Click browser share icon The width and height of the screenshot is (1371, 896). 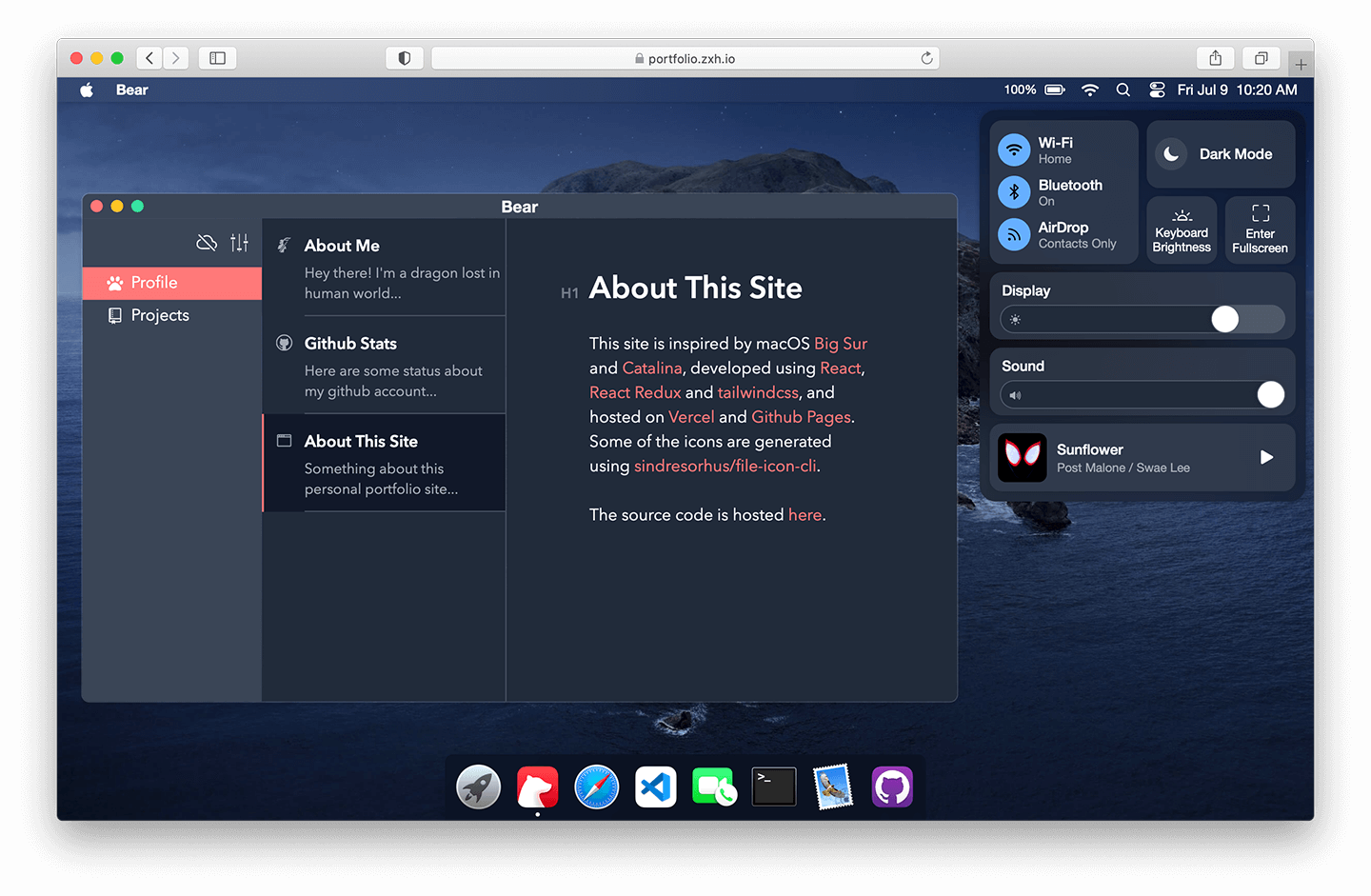1216,58
